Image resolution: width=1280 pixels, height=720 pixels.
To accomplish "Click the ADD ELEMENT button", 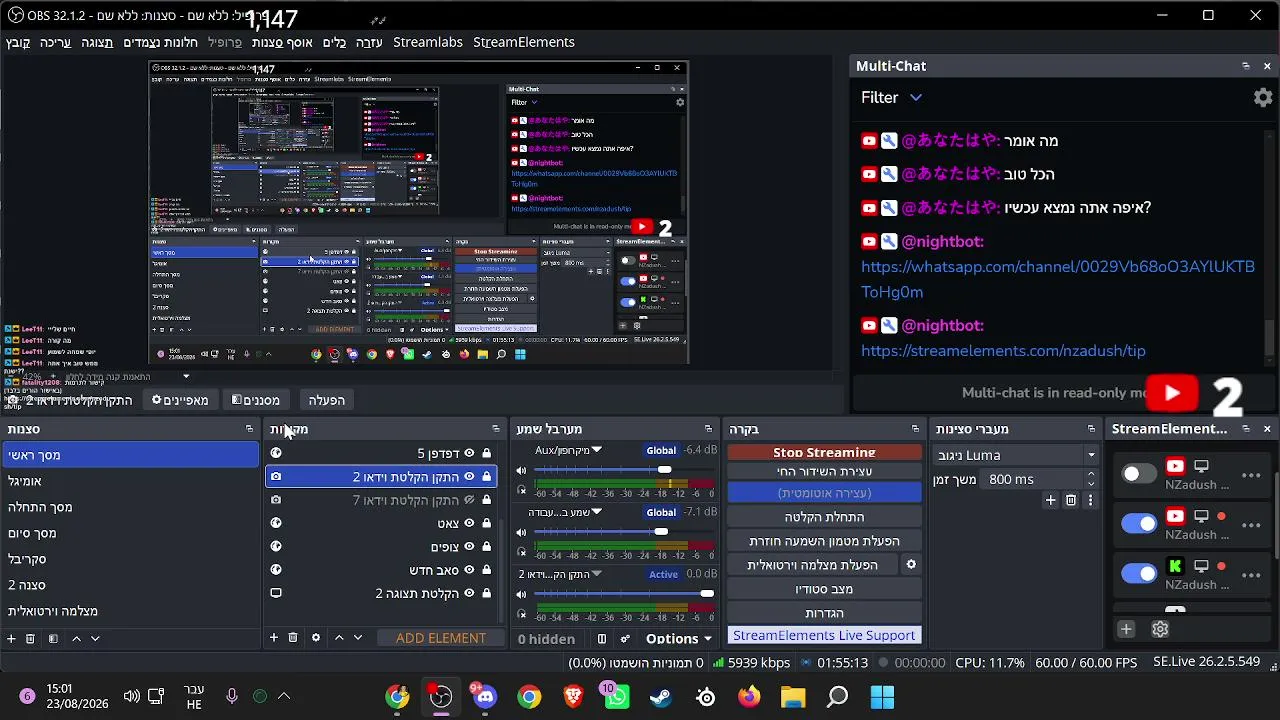I will (441, 638).
